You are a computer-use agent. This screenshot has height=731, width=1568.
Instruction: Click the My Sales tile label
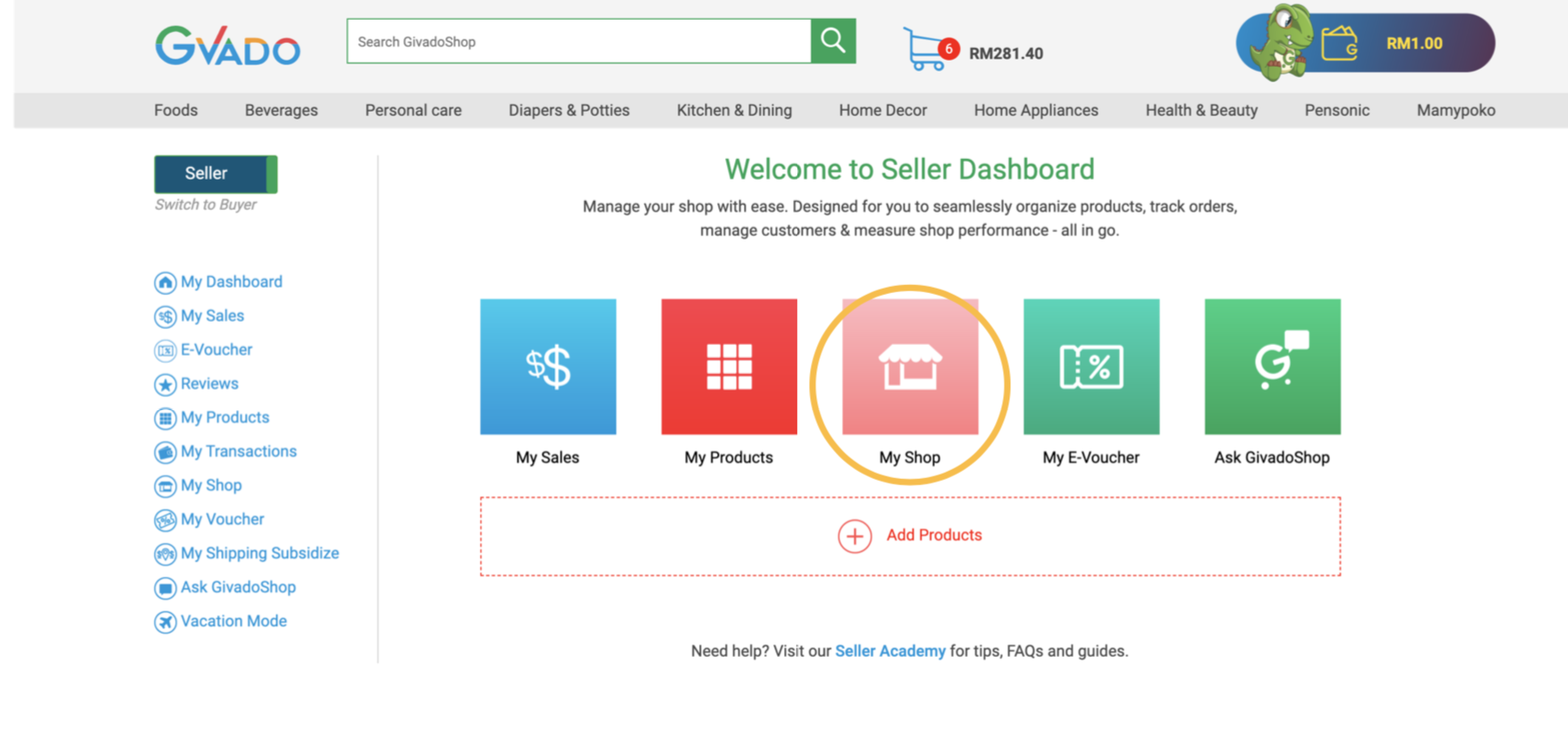point(548,458)
